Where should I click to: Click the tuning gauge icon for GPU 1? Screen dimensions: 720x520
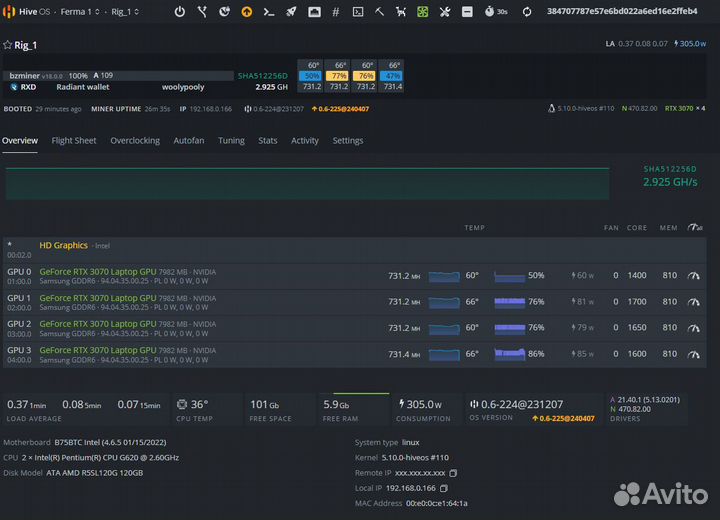693,302
